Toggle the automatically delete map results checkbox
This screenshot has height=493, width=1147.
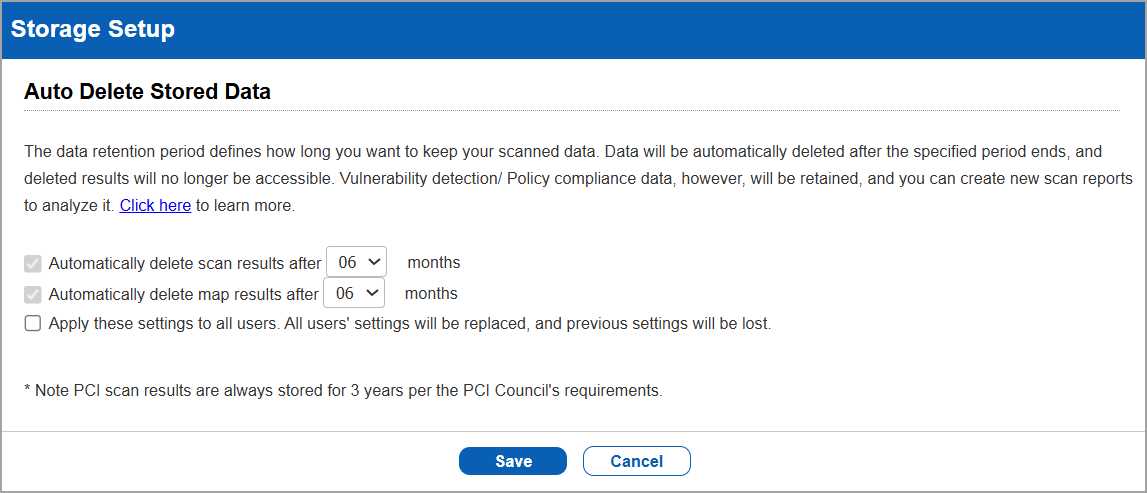[x=33, y=294]
